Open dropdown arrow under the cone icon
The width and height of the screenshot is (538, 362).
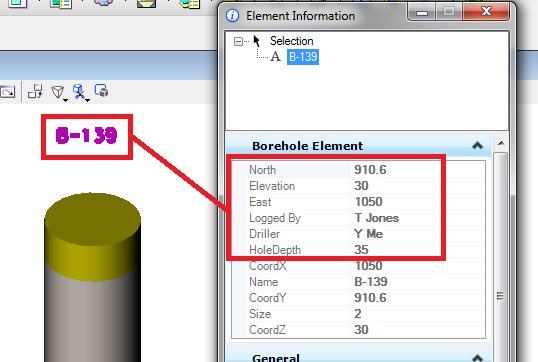(x=65, y=100)
